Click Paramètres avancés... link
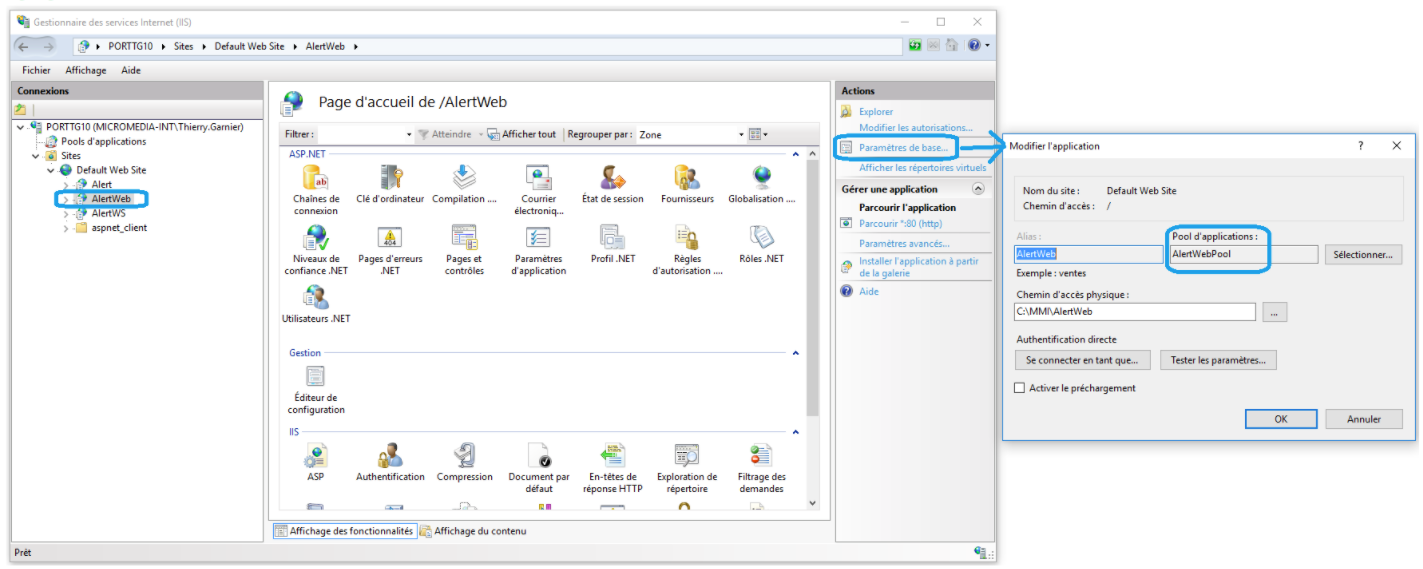The image size is (1423, 569). [x=904, y=243]
